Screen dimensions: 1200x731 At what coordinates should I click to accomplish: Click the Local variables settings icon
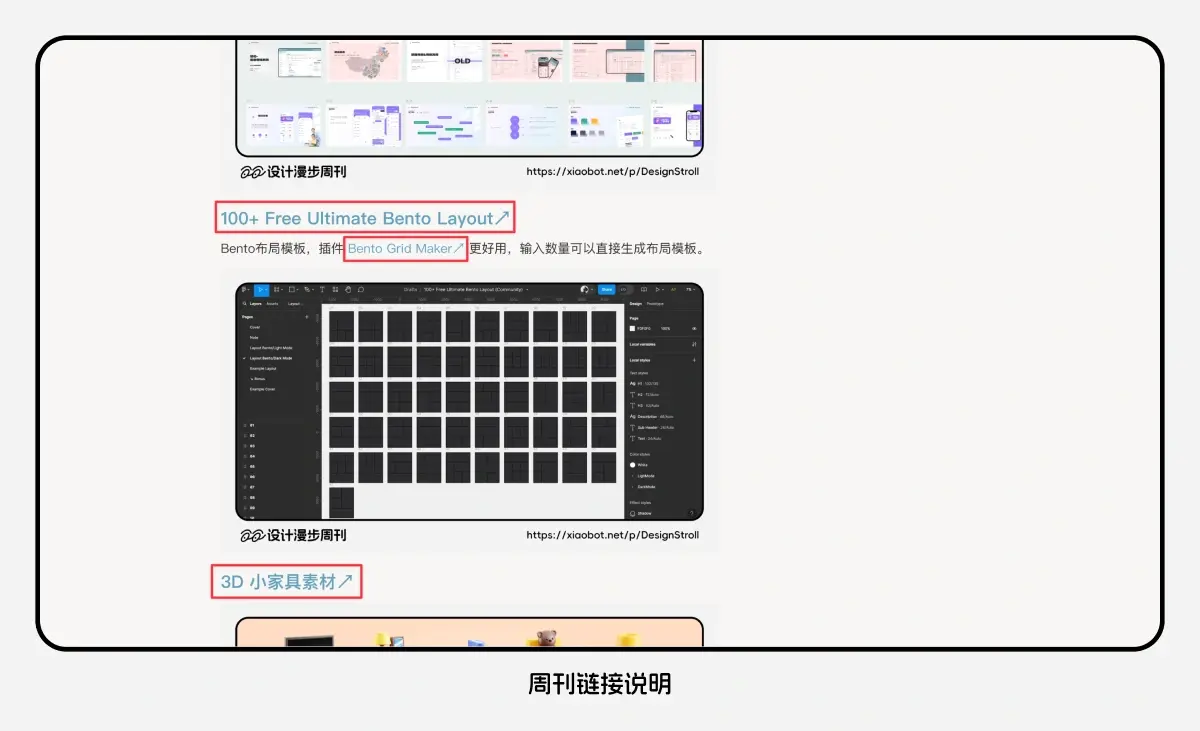click(694, 344)
